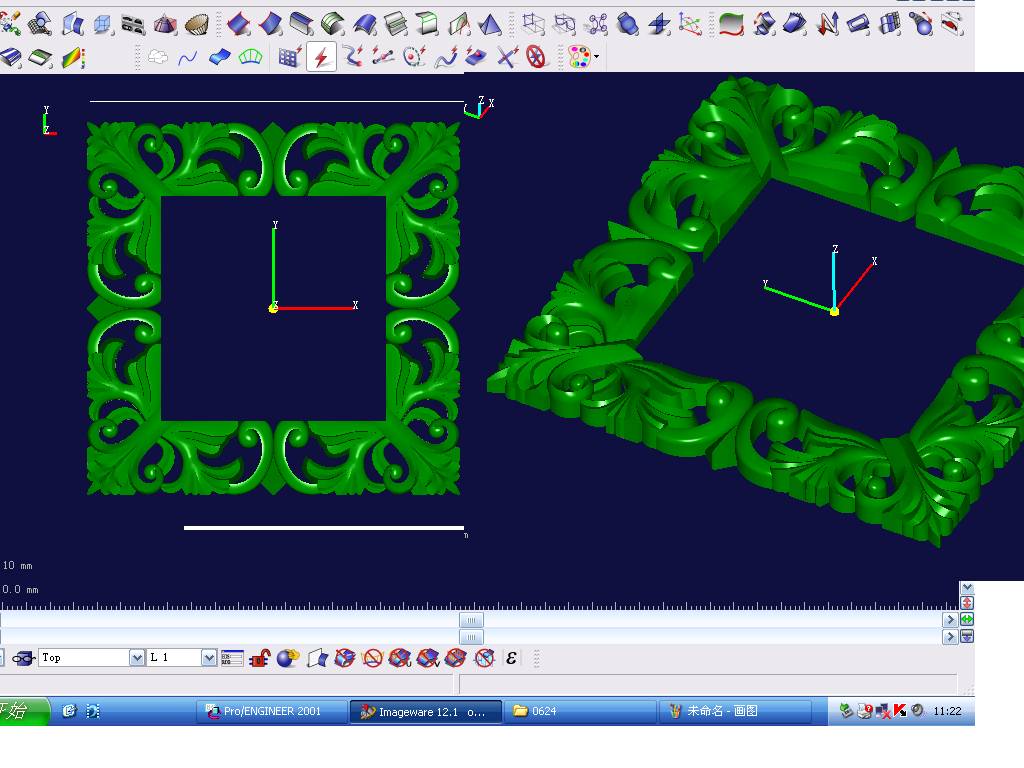Click the down arrow above the ruler's right end
Screen dimensions: 1024x768
(x=967, y=588)
